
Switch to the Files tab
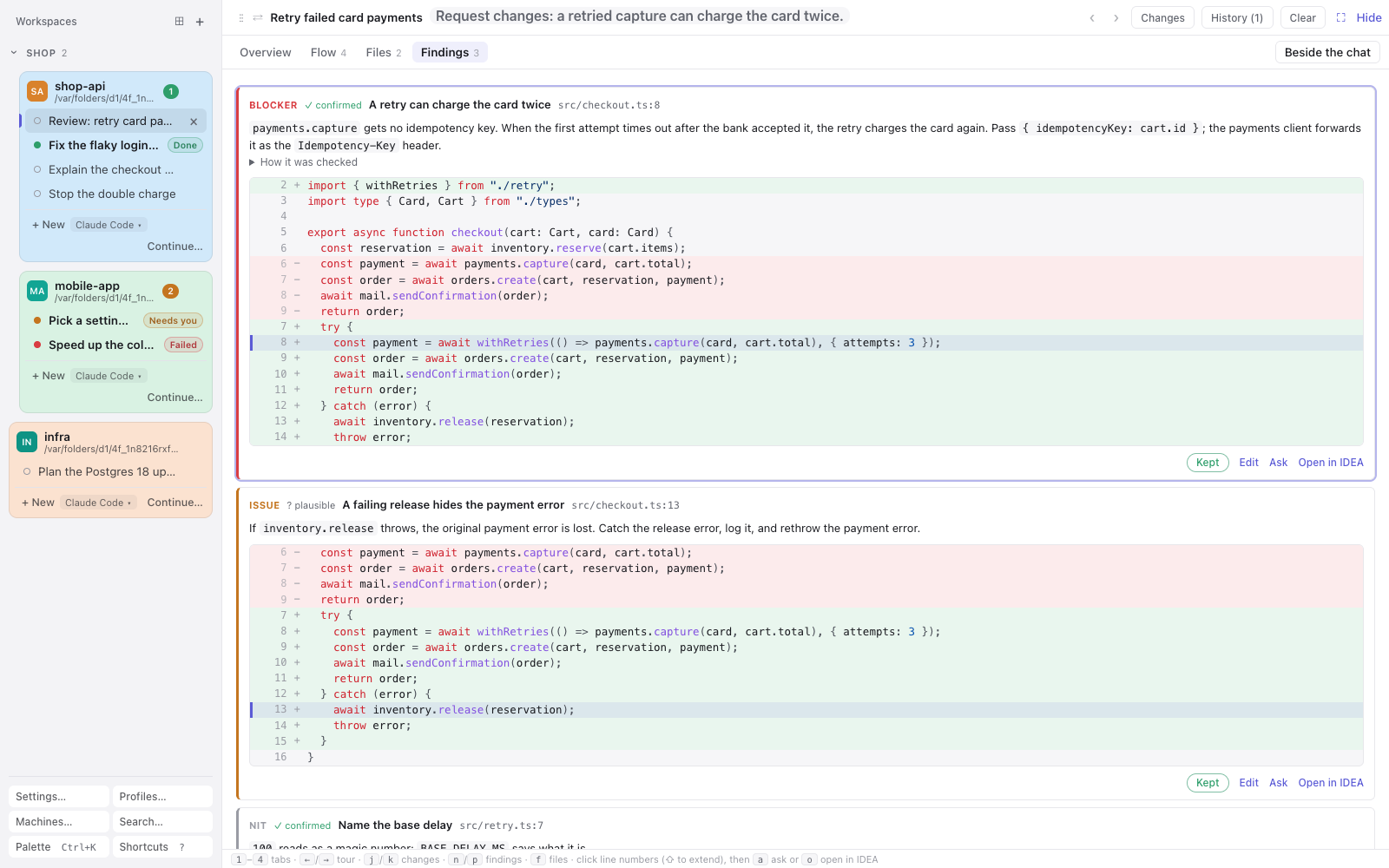[384, 52]
